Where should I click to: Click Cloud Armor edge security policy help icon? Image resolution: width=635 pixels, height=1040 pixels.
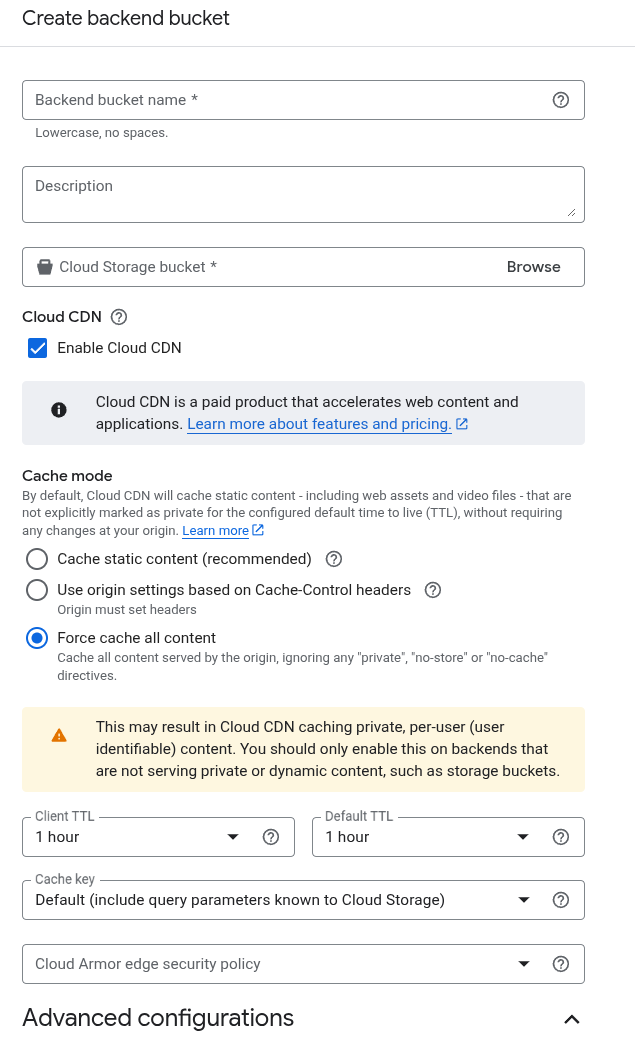tap(561, 964)
